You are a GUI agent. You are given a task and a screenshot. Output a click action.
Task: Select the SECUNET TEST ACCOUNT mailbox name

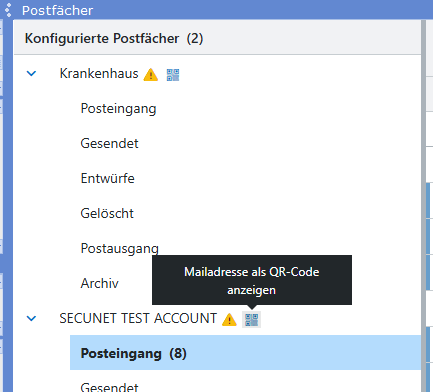coord(138,318)
